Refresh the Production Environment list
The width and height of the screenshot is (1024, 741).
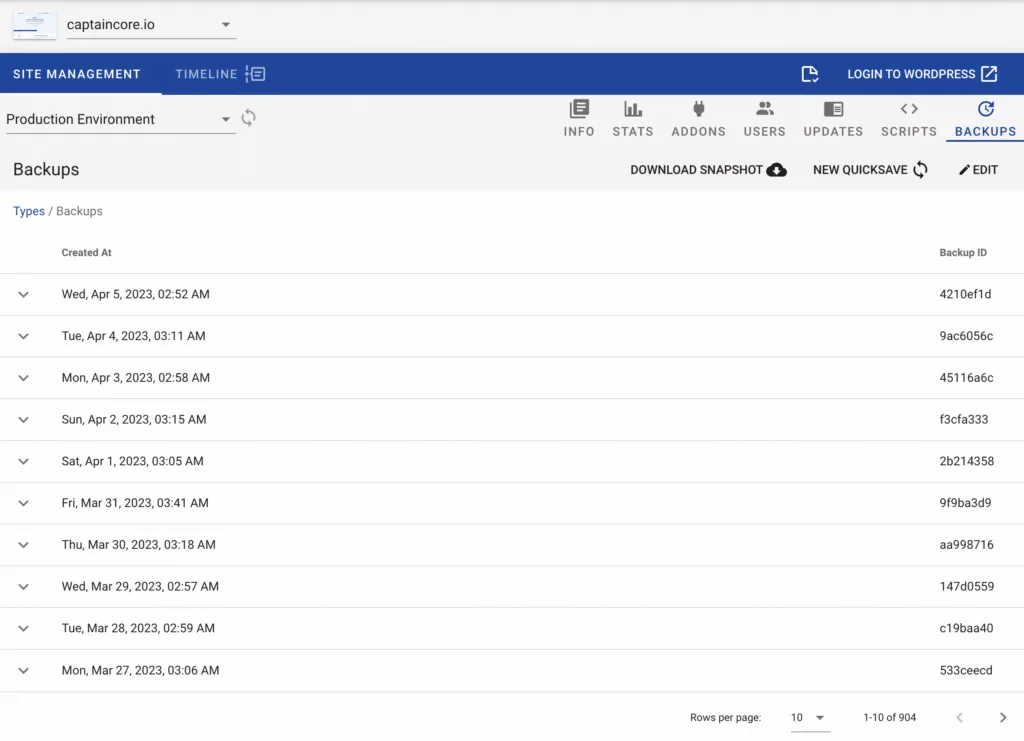tap(247, 117)
